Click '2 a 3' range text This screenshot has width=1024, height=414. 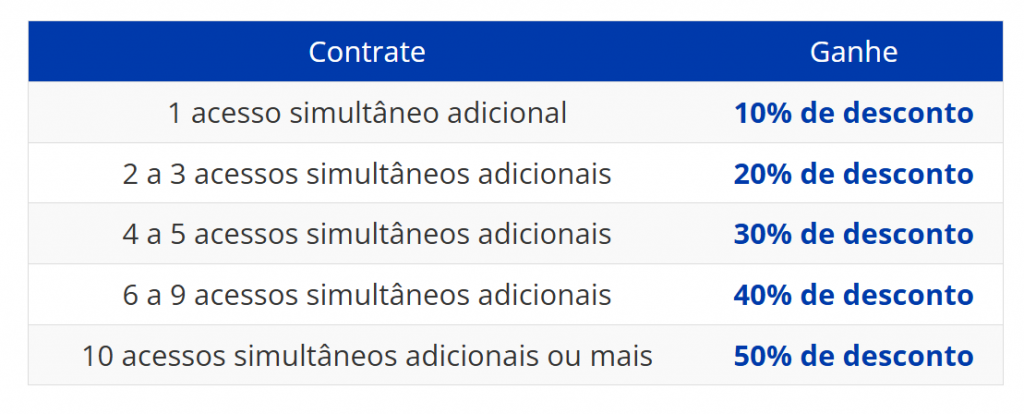point(154,174)
